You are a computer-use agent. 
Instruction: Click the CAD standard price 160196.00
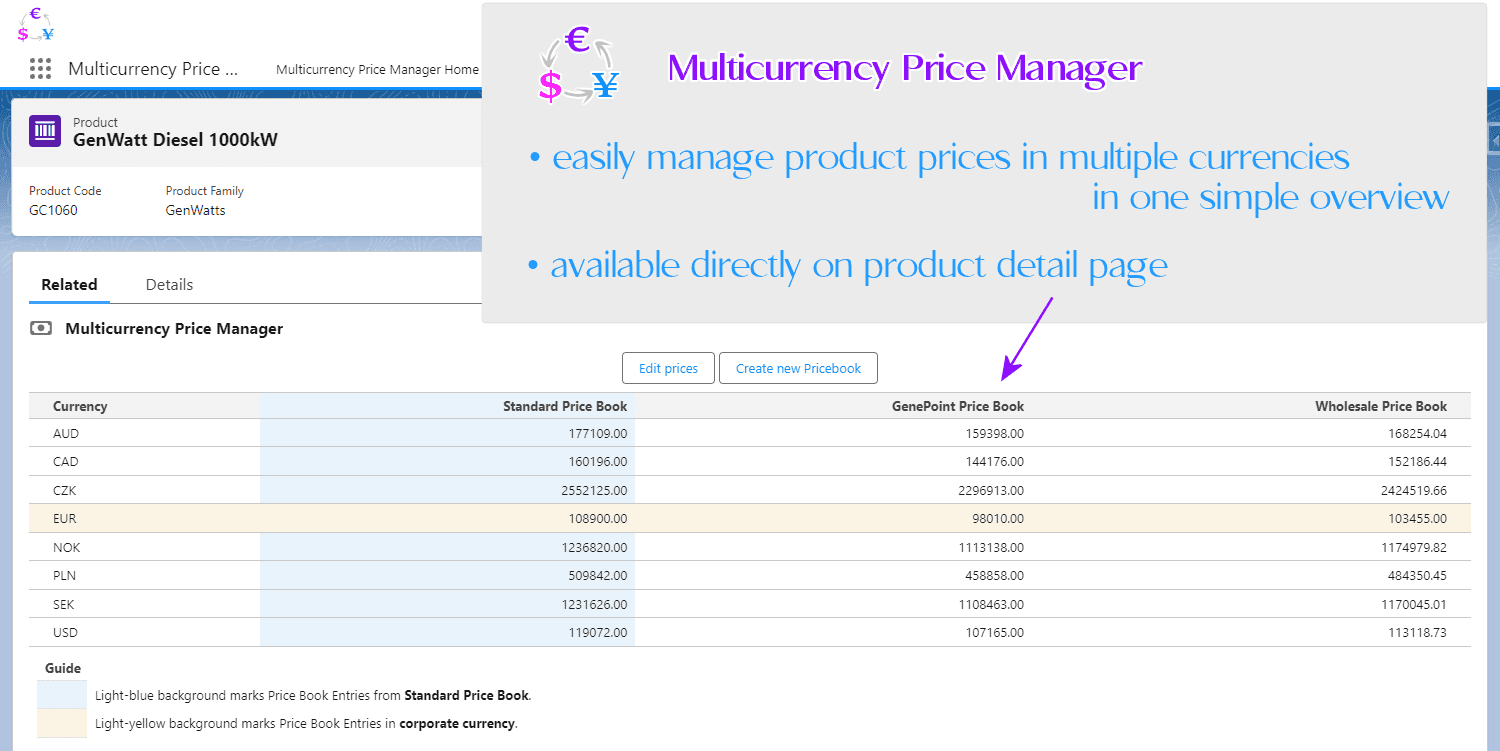click(596, 462)
